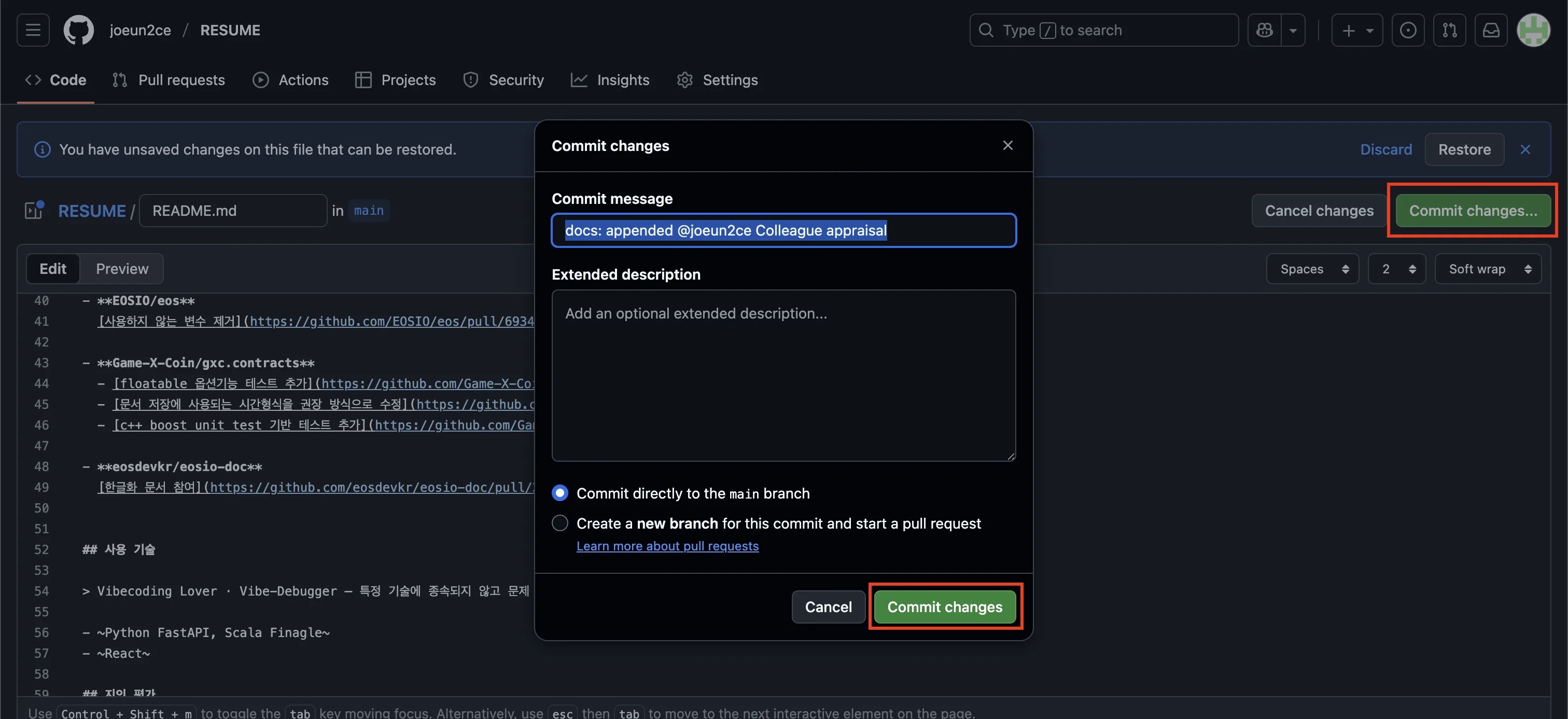Viewport: 1568px width, 719px height.
Task: Expand the file tree side panel
Action: tap(34, 210)
